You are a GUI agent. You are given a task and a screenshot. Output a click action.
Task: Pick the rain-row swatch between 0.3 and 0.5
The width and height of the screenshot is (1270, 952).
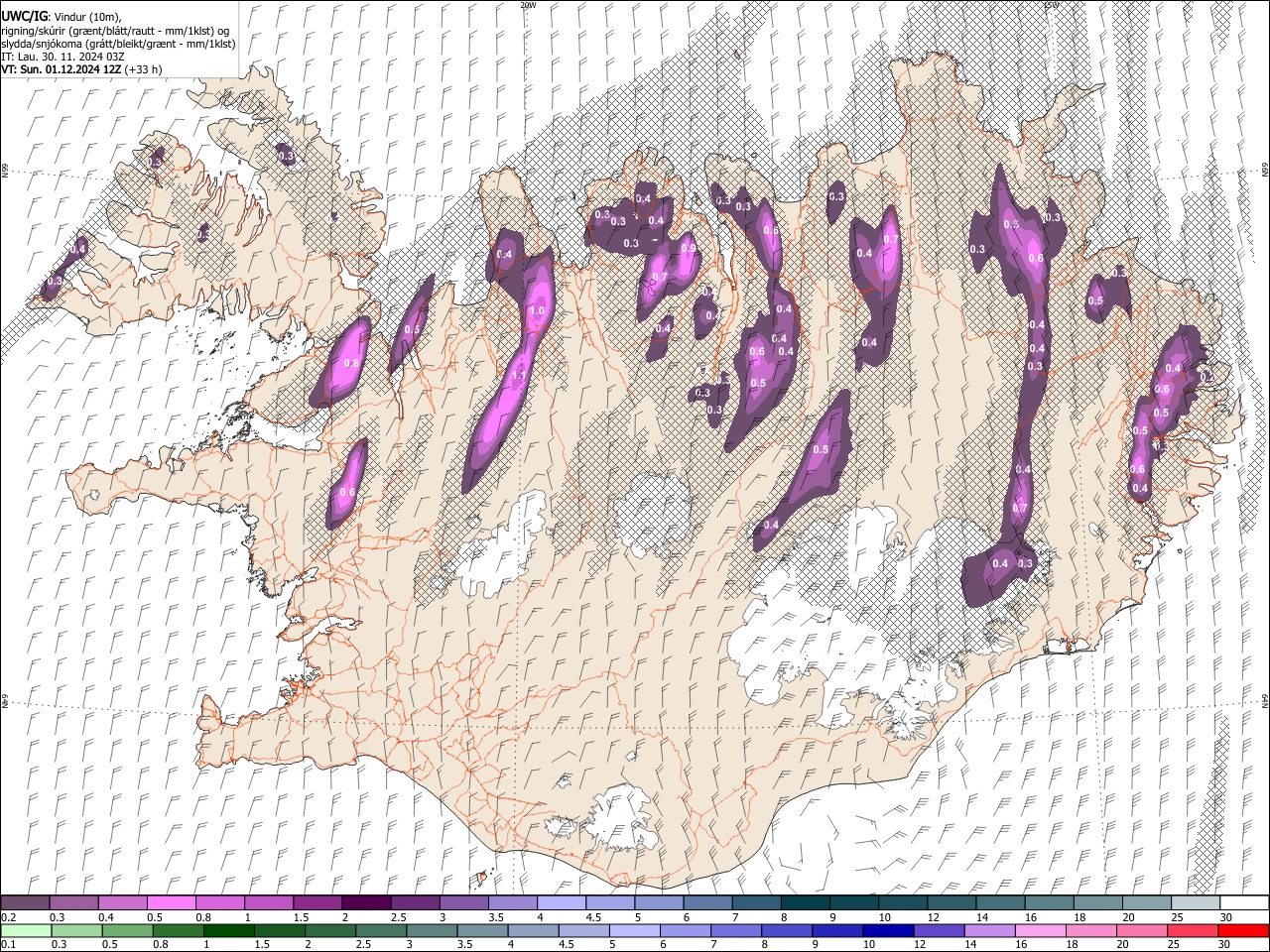(75, 931)
